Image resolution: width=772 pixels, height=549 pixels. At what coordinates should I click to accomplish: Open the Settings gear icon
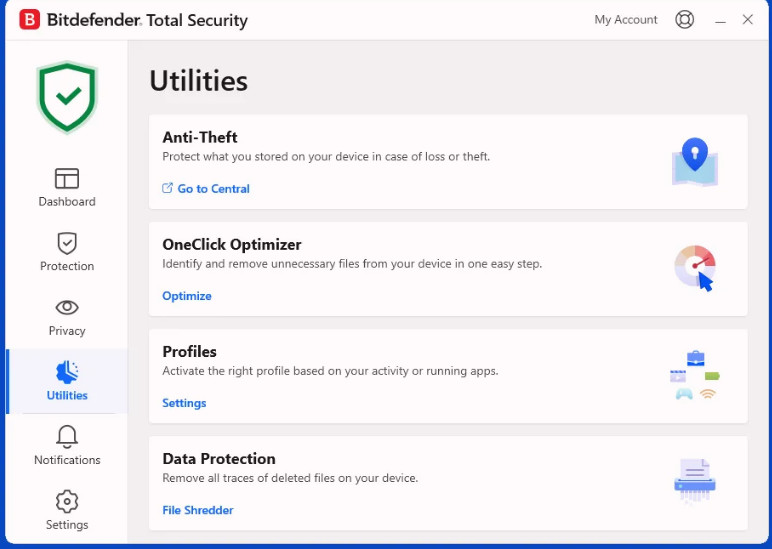click(x=67, y=501)
